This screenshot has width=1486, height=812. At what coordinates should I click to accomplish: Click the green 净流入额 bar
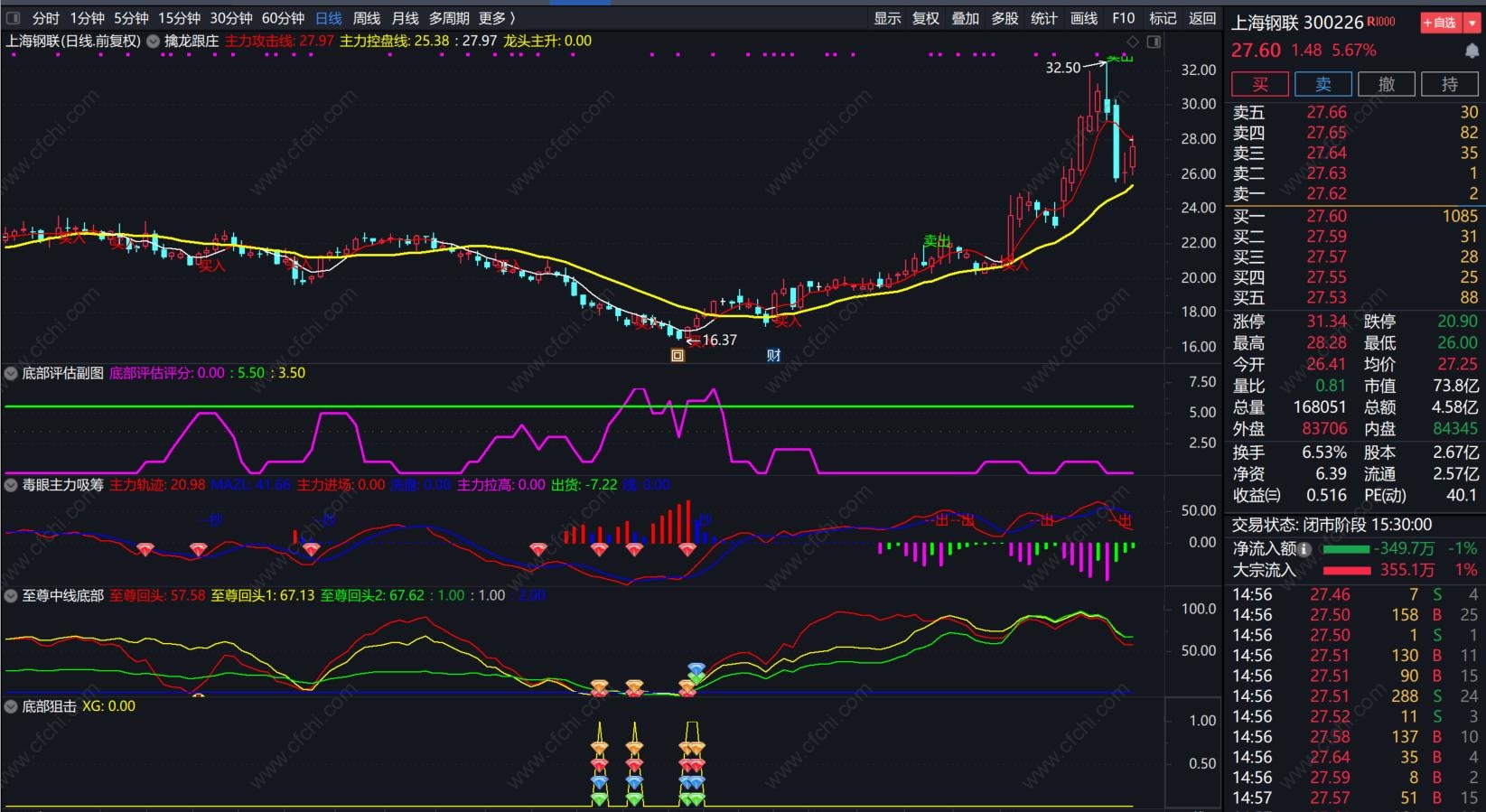point(1346,548)
